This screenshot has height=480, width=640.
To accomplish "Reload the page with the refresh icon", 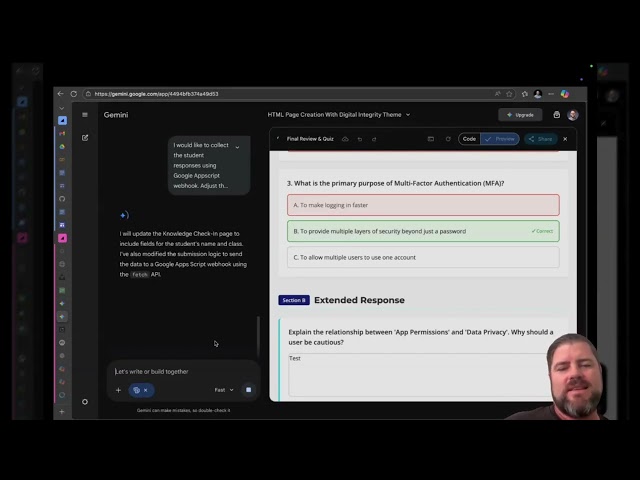I will 73,94.
